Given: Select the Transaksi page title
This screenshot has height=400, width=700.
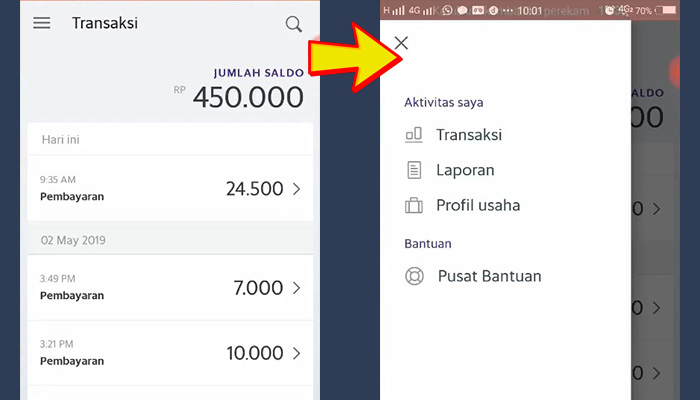Looking at the screenshot, I should pos(105,23).
